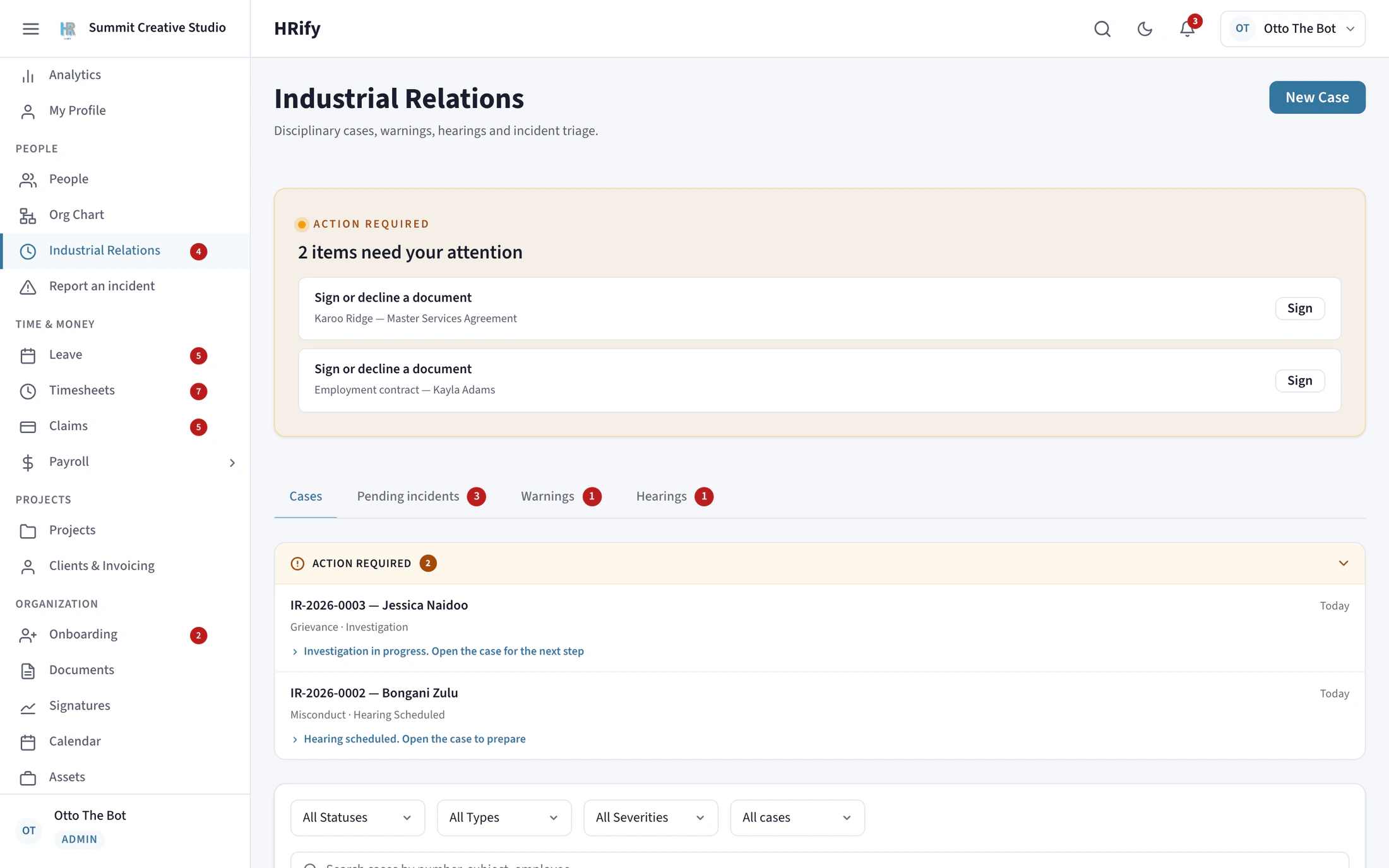The image size is (1389, 868).
Task: Open the All Severities dropdown
Action: coord(650,817)
